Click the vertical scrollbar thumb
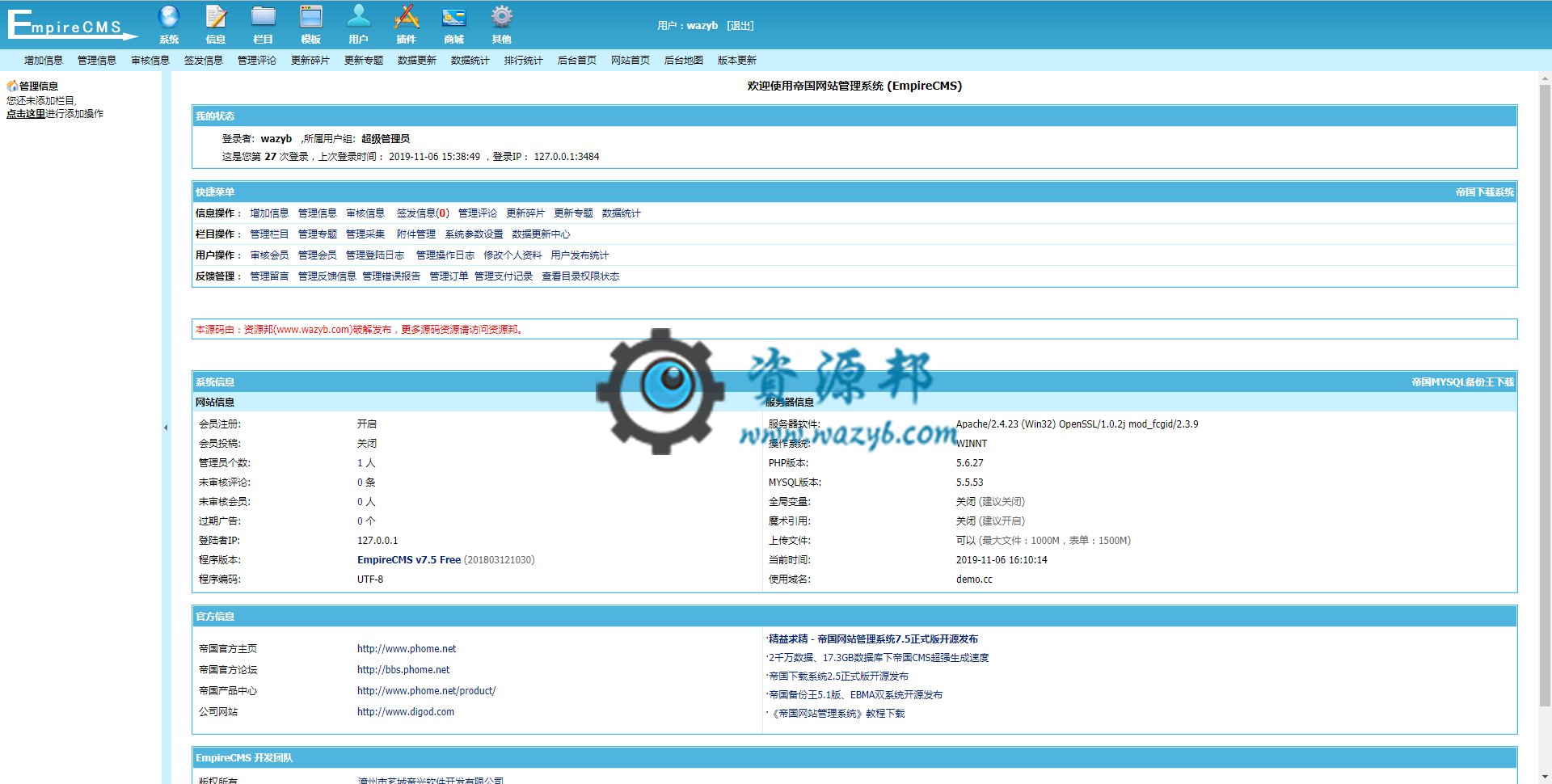Image resolution: width=1552 pixels, height=784 pixels. 1545,396
